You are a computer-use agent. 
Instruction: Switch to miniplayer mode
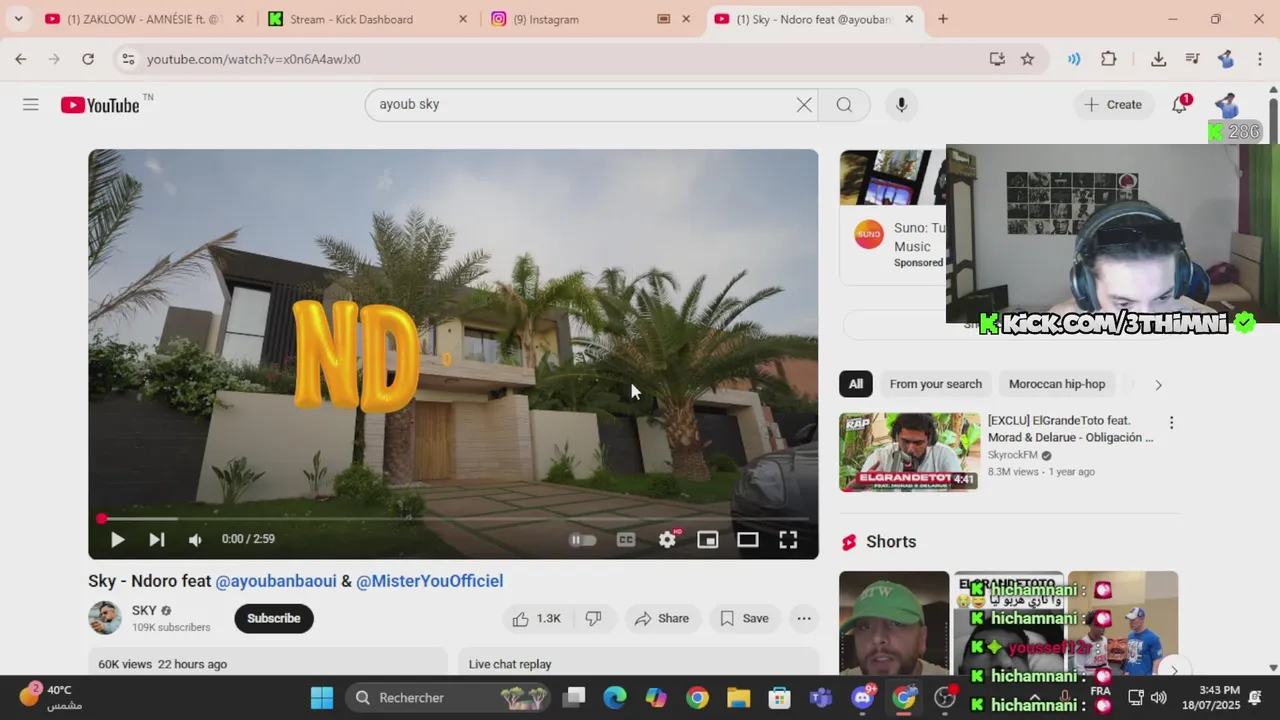tap(707, 539)
